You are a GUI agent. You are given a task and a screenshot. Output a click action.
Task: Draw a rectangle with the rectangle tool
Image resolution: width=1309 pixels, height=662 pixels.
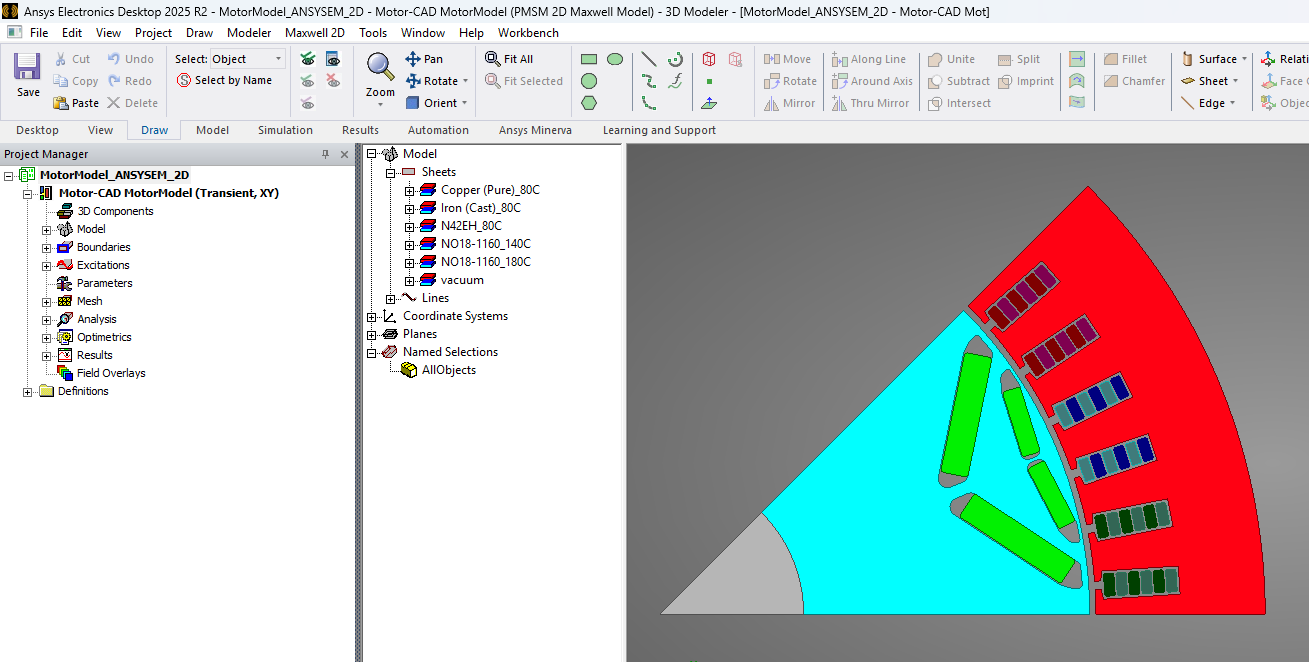coord(589,59)
